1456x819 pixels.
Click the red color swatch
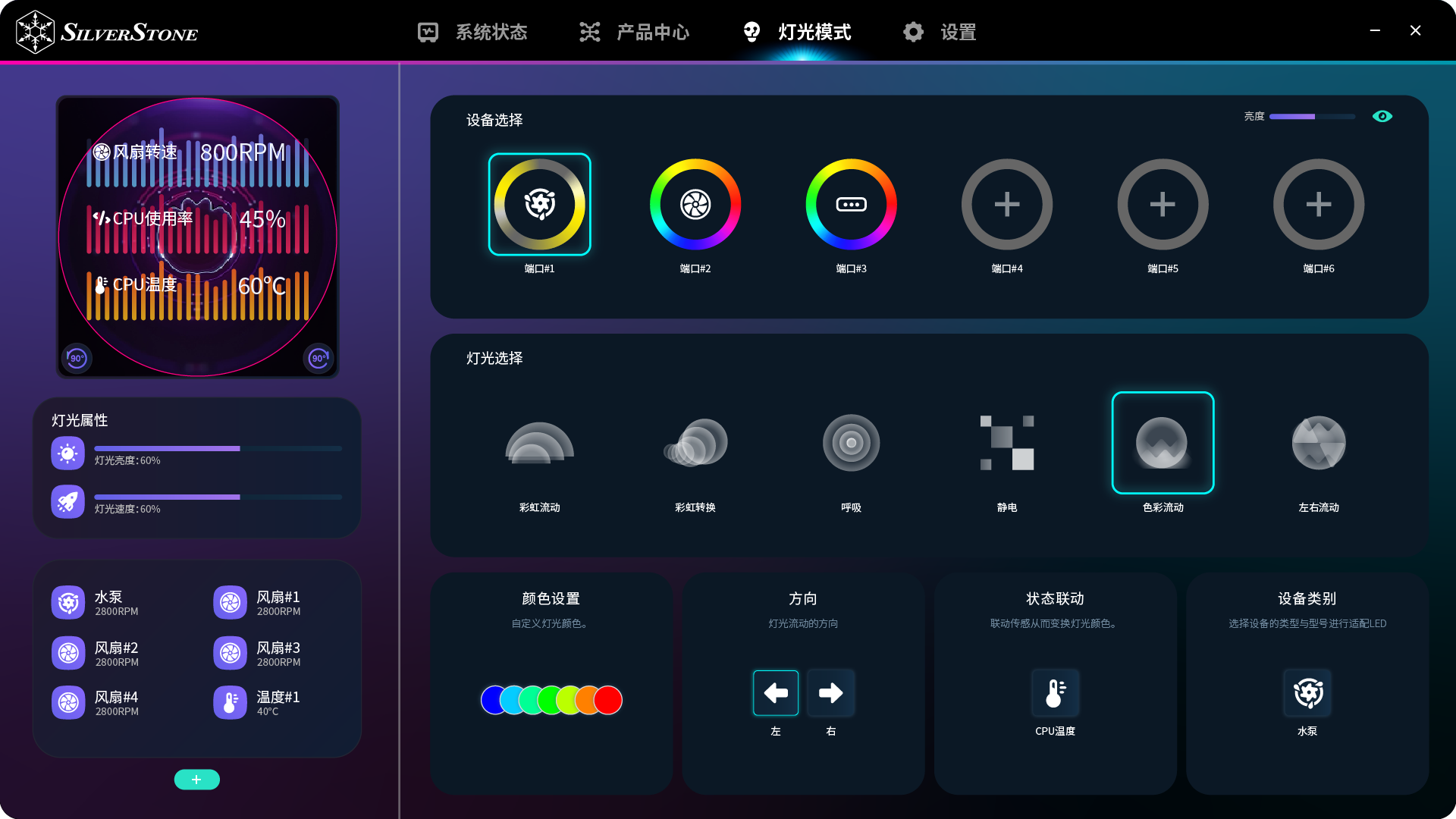coord(608,700)
